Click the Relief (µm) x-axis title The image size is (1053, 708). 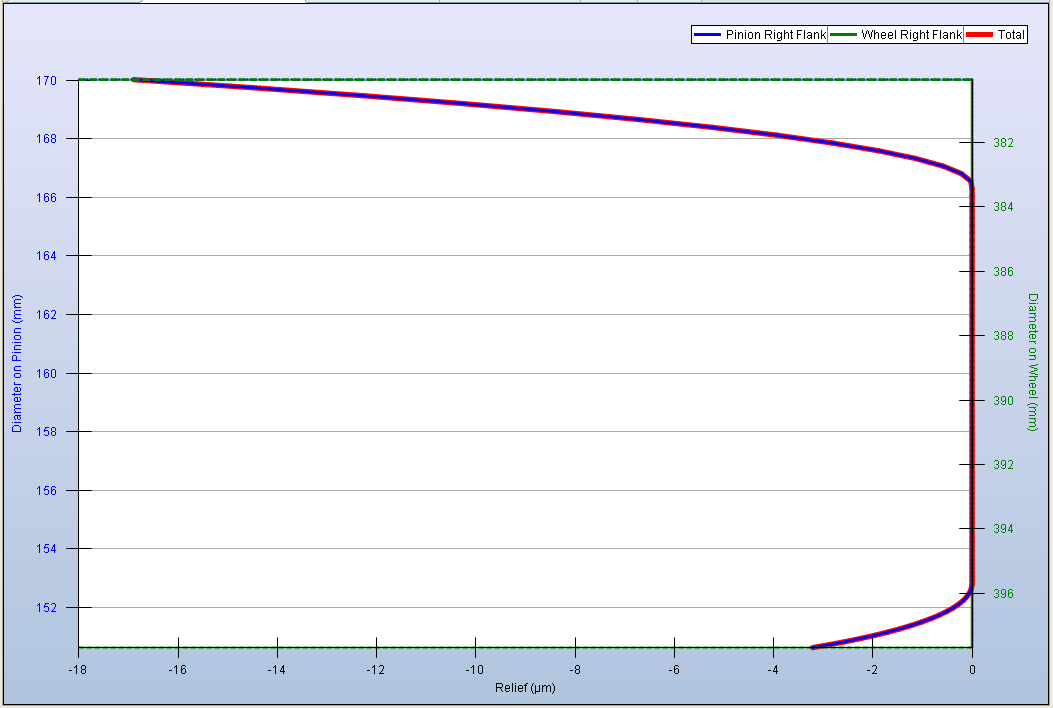pyautogui.click(x=525, y=688)
